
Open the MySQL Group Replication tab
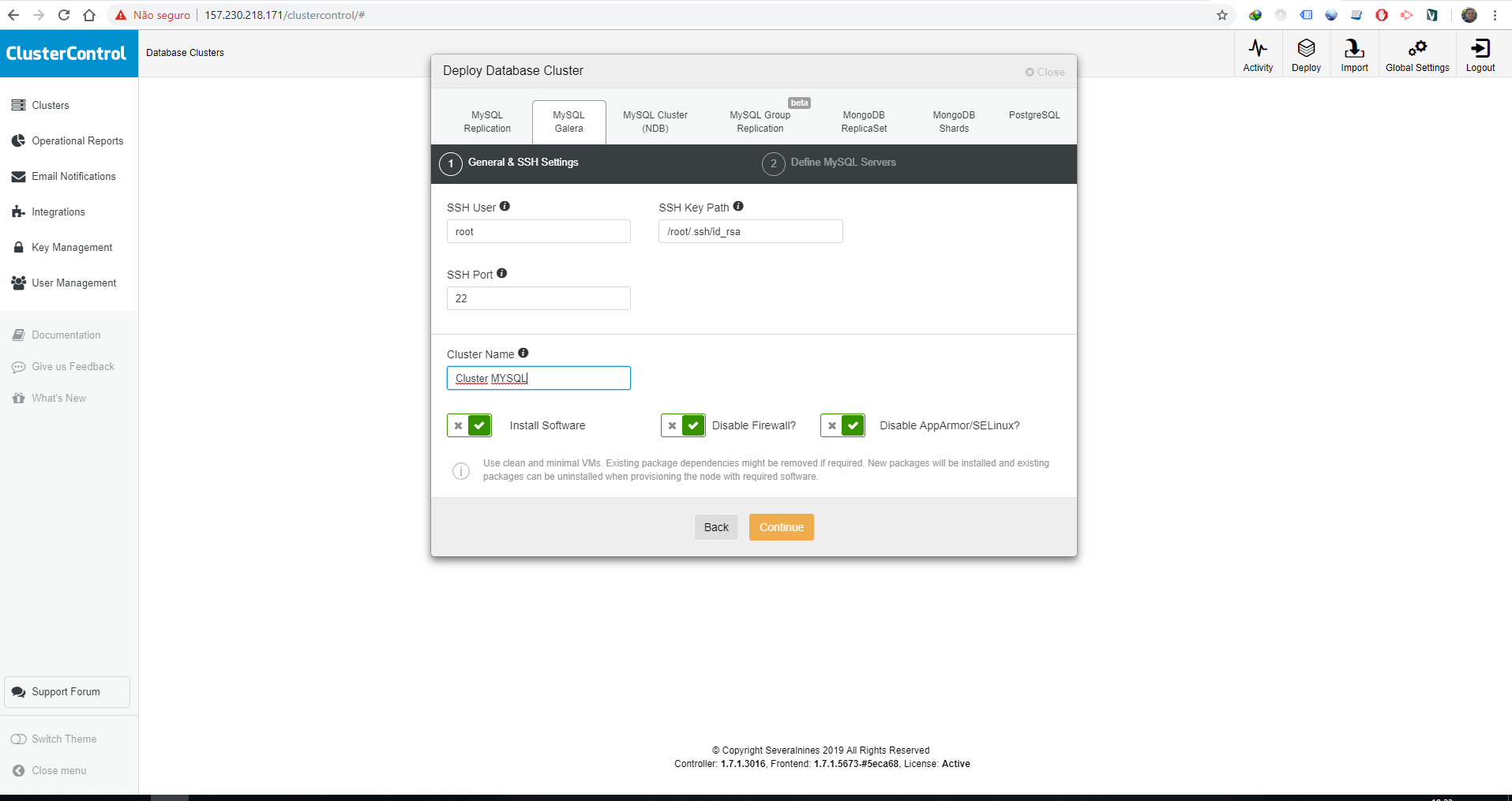[x=759, y=121]
